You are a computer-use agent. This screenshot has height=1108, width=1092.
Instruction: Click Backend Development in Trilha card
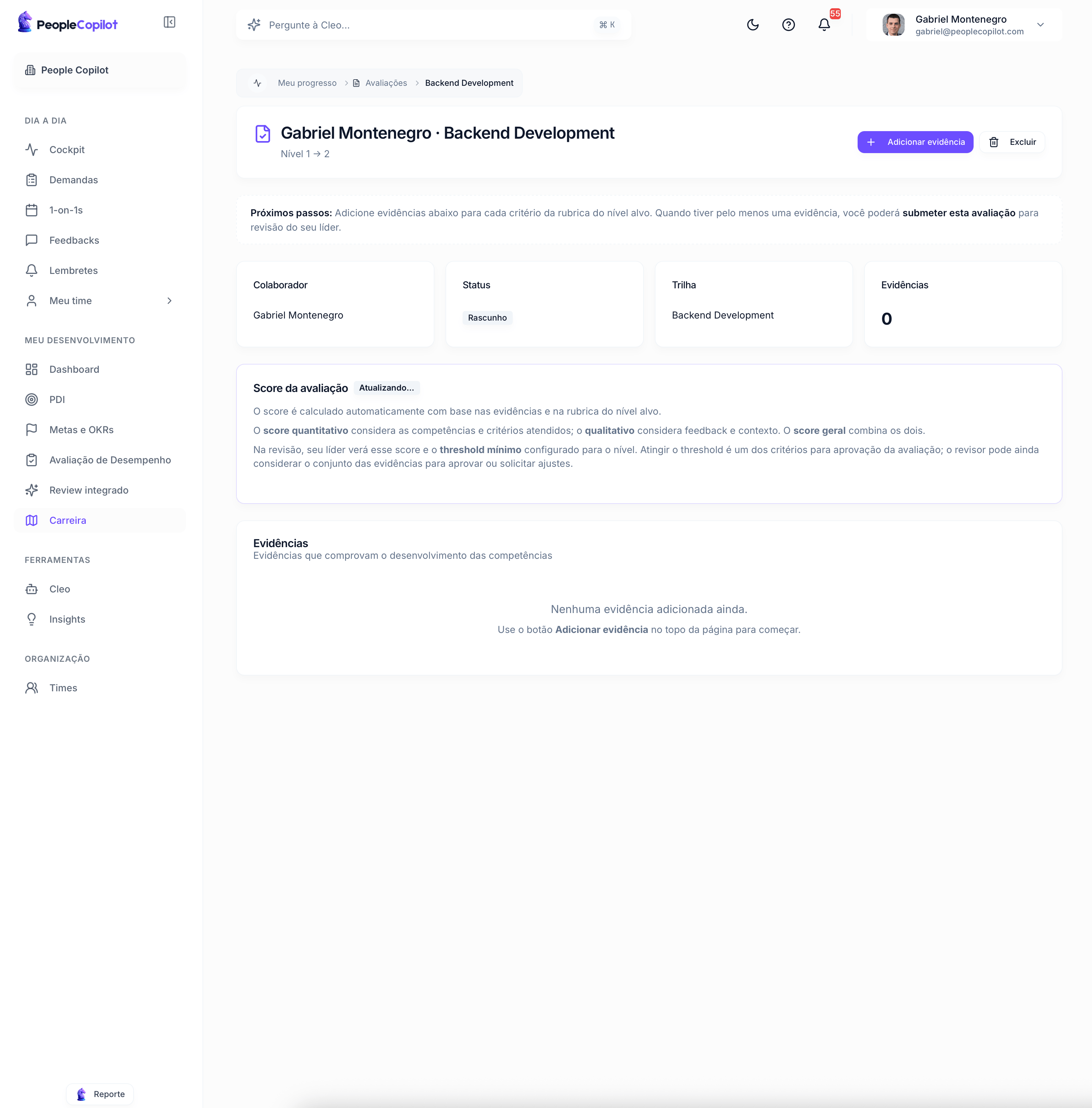point(723,315)
